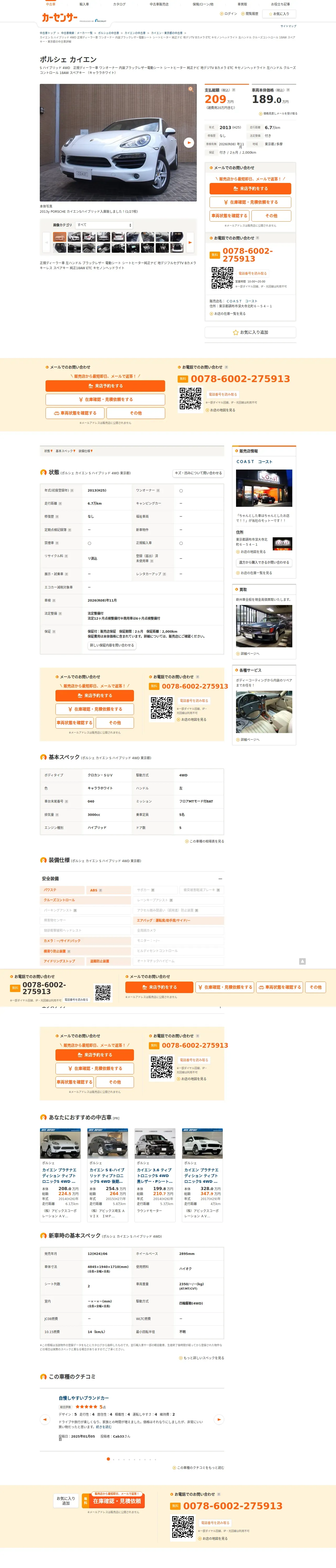Jump to 装備仕様 via anchor tab

85,451
